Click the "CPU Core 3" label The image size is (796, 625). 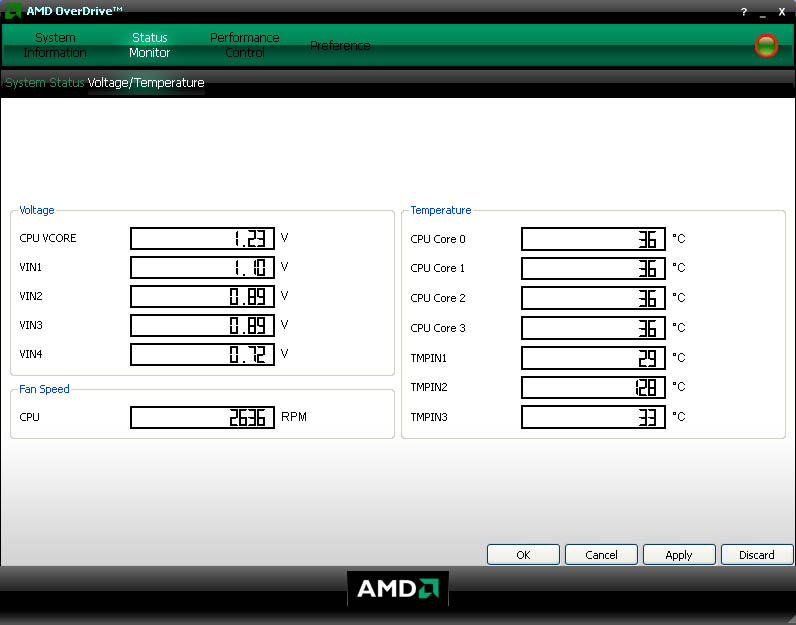pos(438,328)
